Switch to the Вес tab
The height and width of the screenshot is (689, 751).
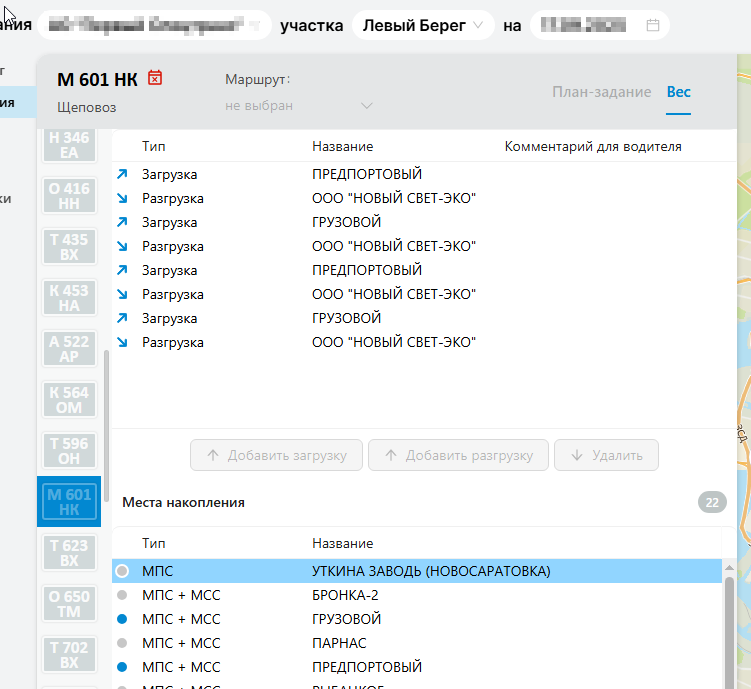pyautogui.click(x=678, y=92)
